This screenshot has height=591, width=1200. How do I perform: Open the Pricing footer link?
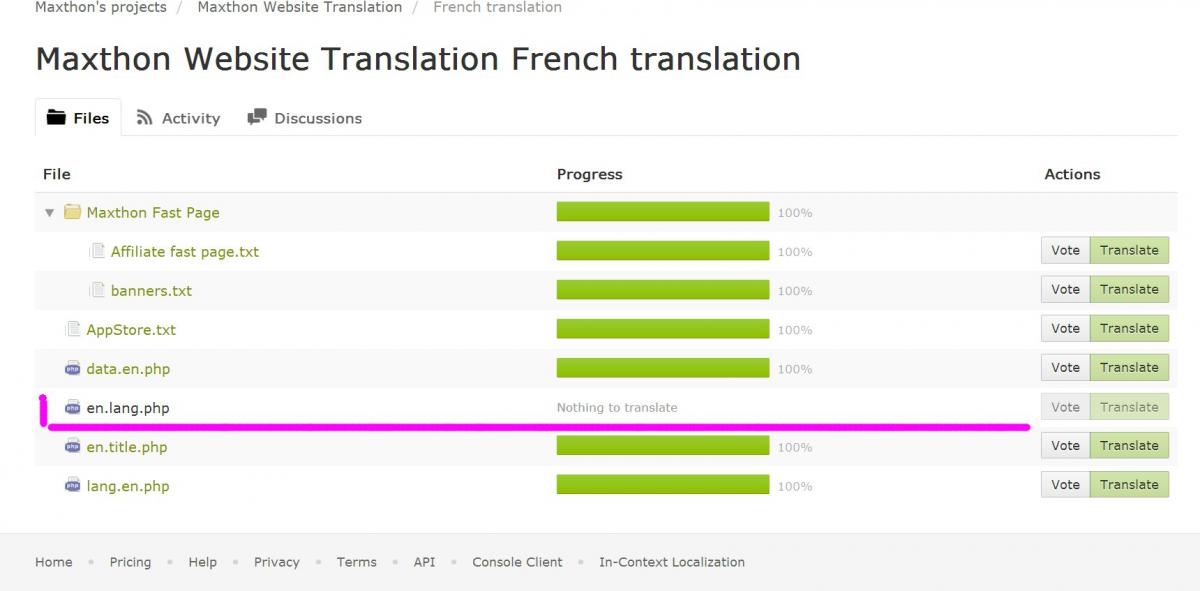[130, 562]
